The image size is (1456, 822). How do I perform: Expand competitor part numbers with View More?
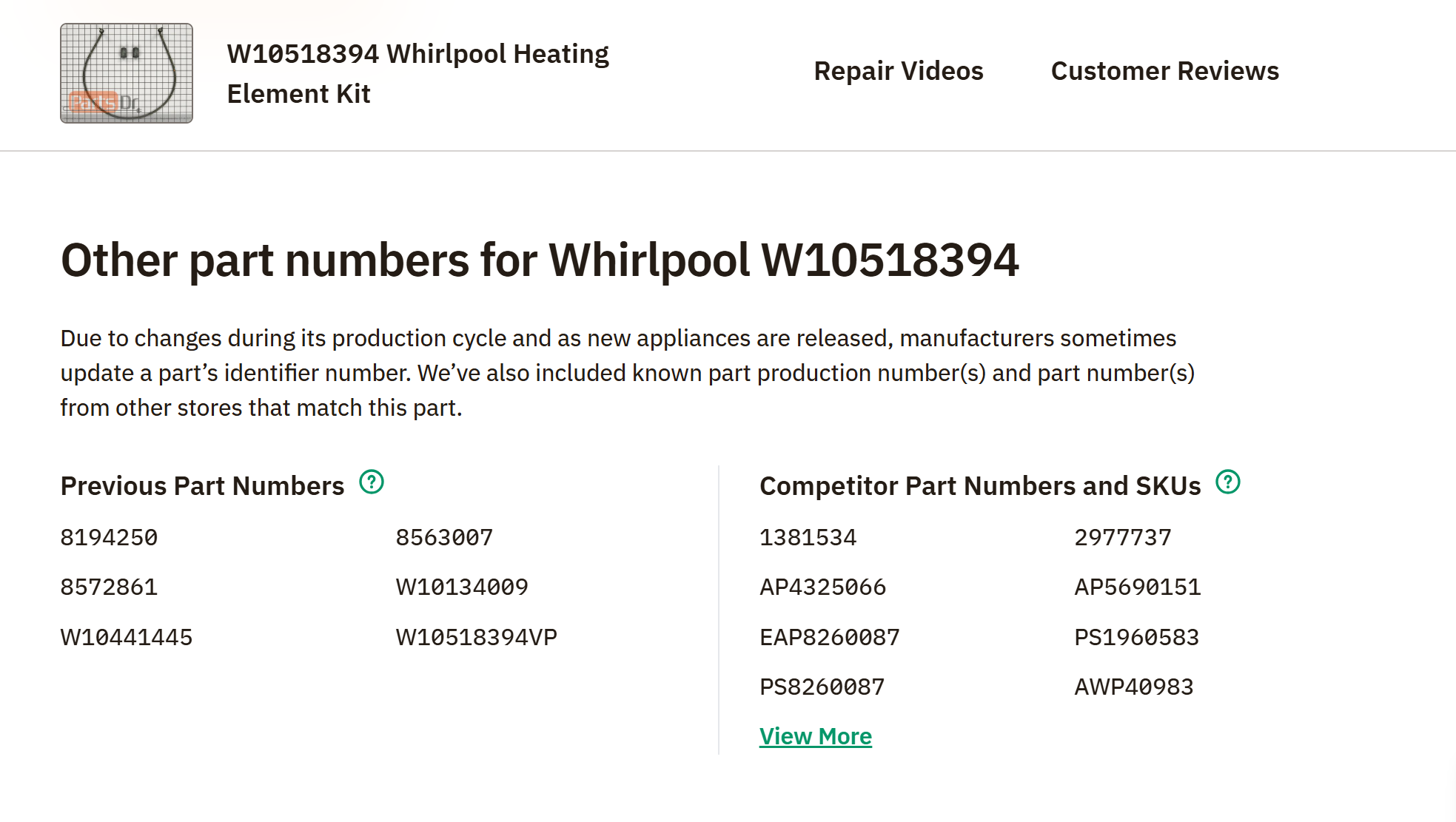pyautogui.click(x=816, y=736)
